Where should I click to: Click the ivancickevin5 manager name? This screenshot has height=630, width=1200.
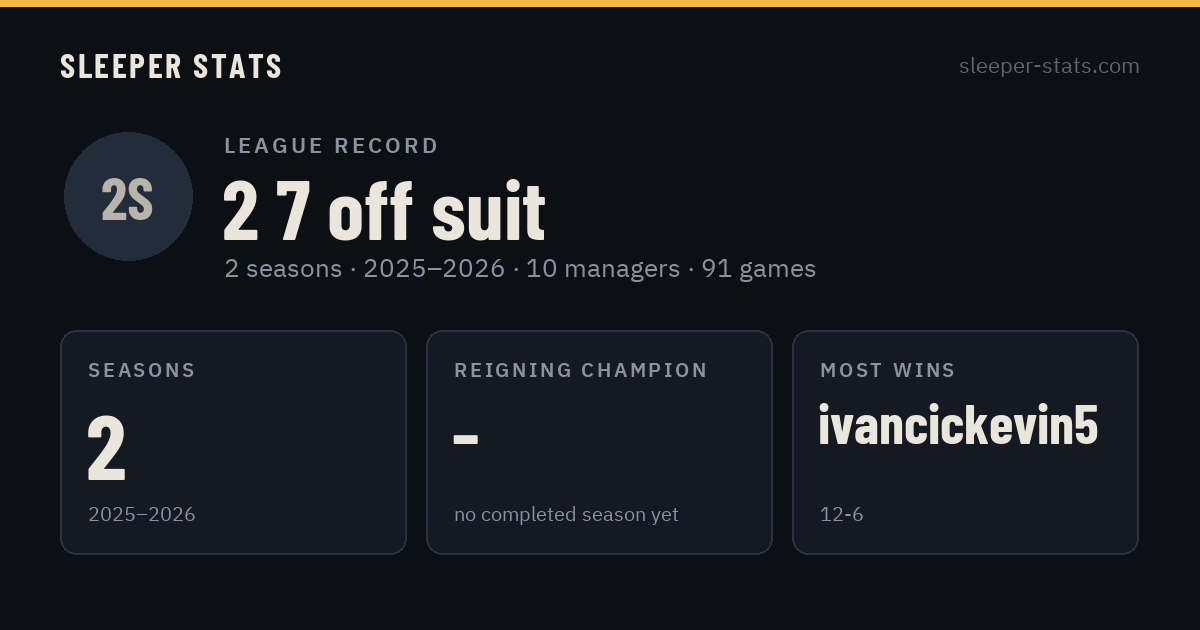(958, 425)
